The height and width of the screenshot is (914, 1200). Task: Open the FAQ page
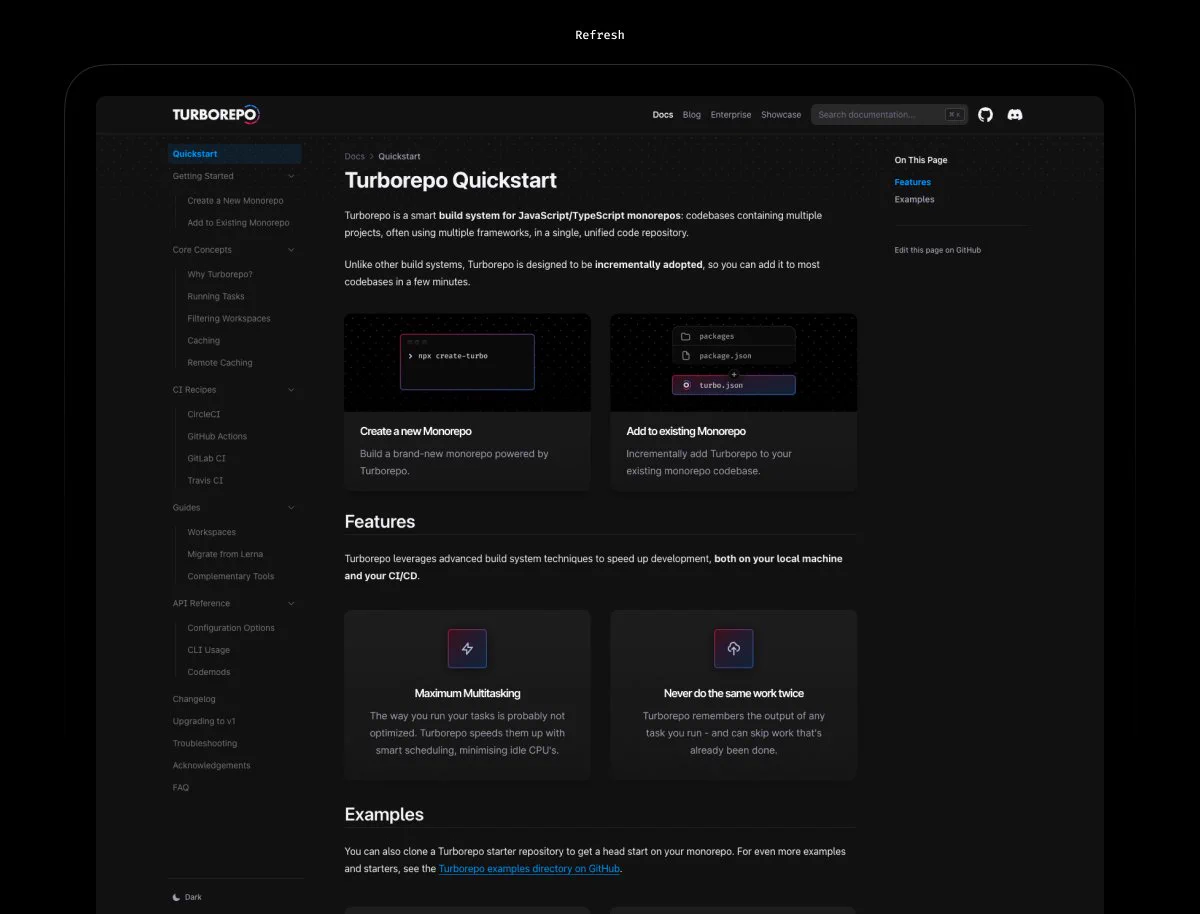coord(180,788)
